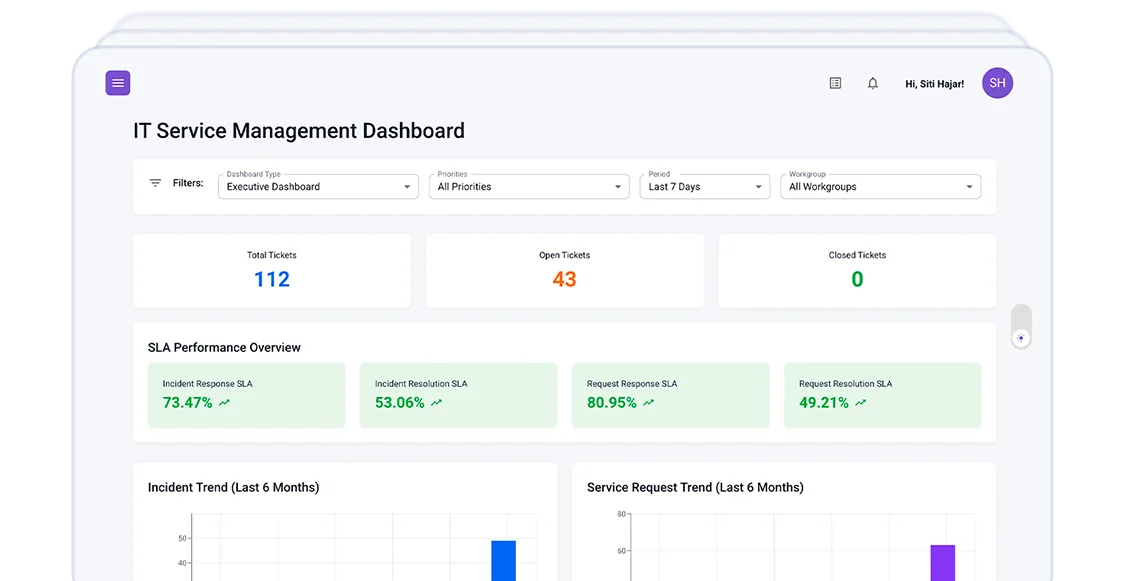Open the Request Resolution SLA card
1140x581 pixels.
883,396
